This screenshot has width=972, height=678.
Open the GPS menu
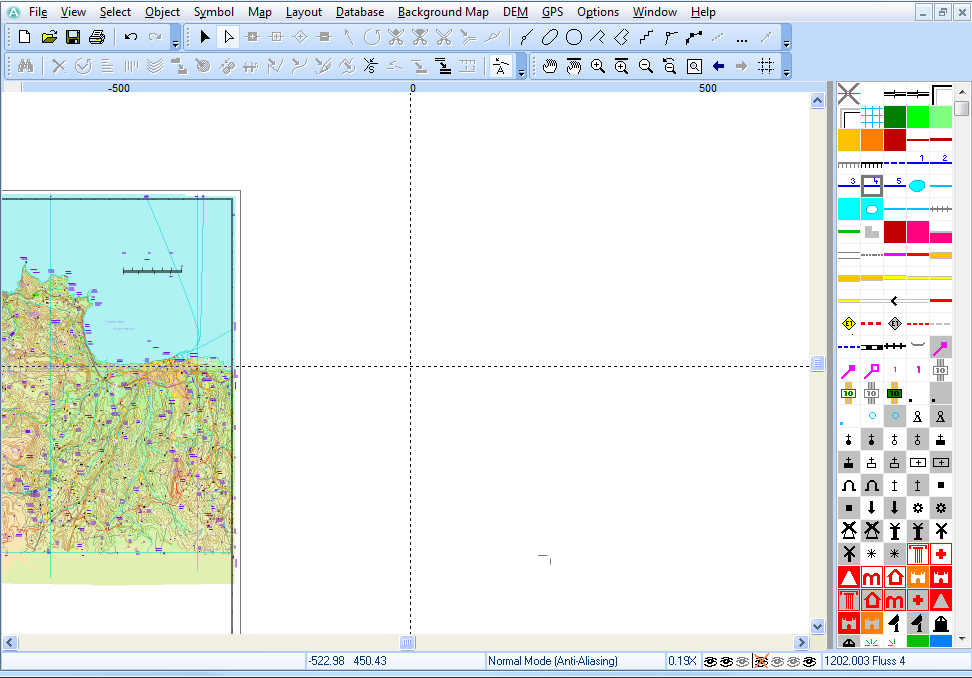[552, 12]
